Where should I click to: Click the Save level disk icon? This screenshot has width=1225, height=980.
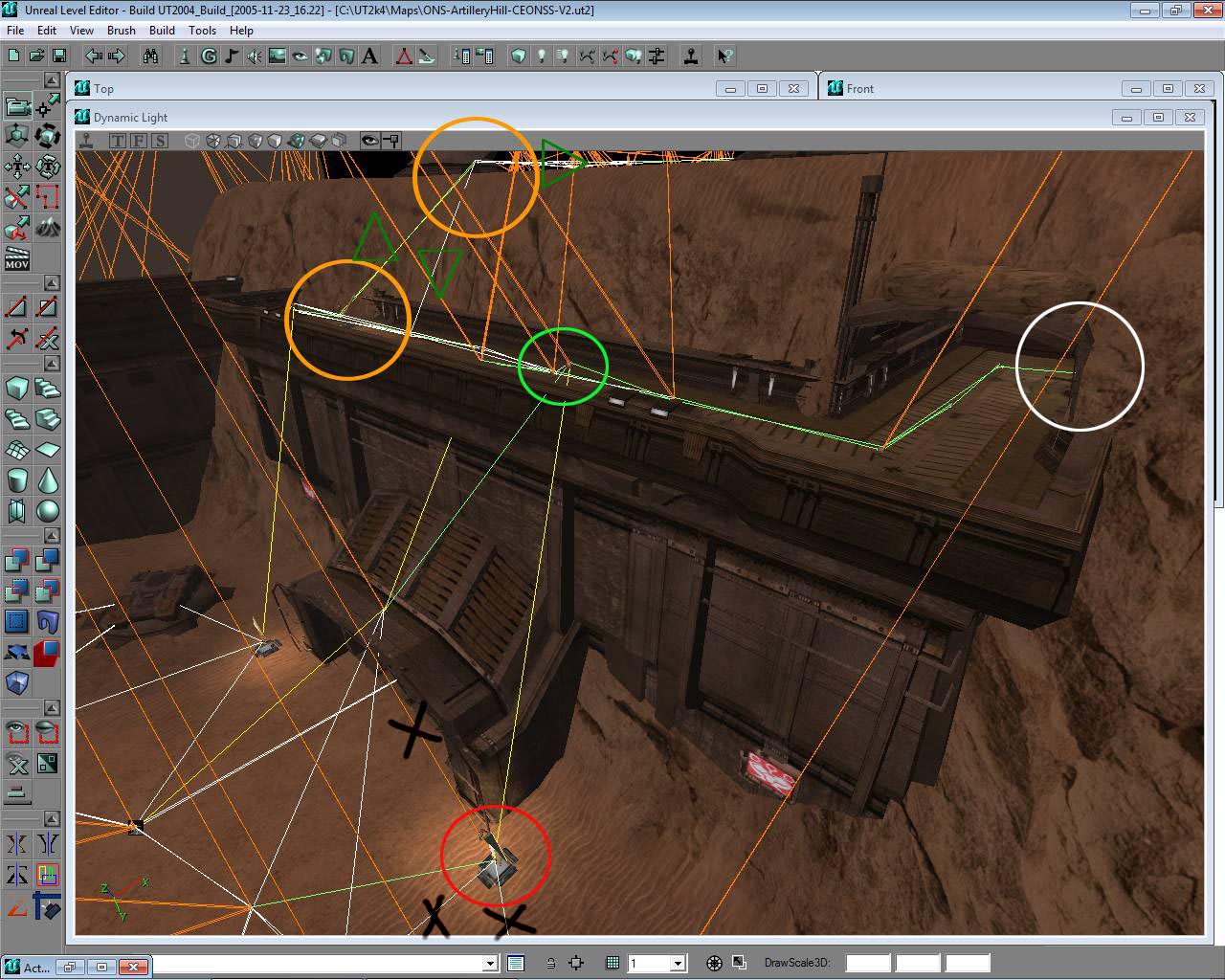tap(58, 56)
